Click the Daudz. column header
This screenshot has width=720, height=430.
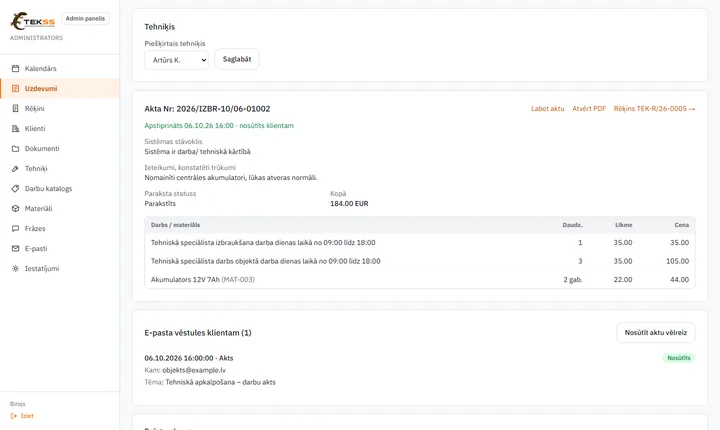pyautogui.click(x=572, y=225)
